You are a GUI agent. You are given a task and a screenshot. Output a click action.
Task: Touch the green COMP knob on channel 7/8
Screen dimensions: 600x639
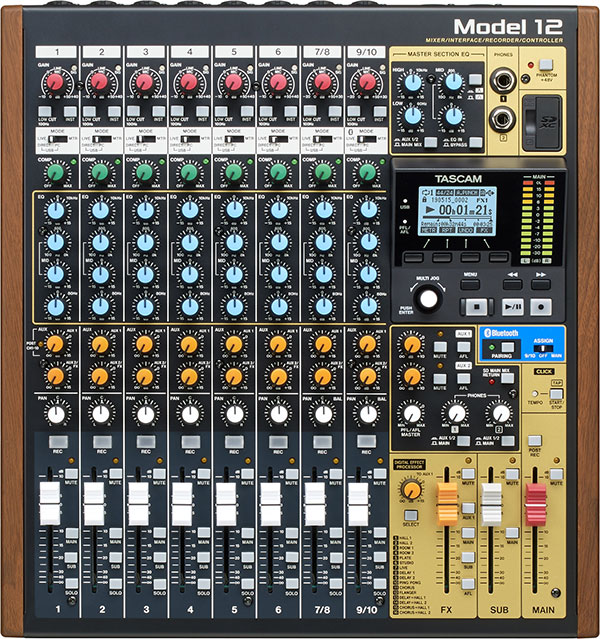[x=323, y=172]
